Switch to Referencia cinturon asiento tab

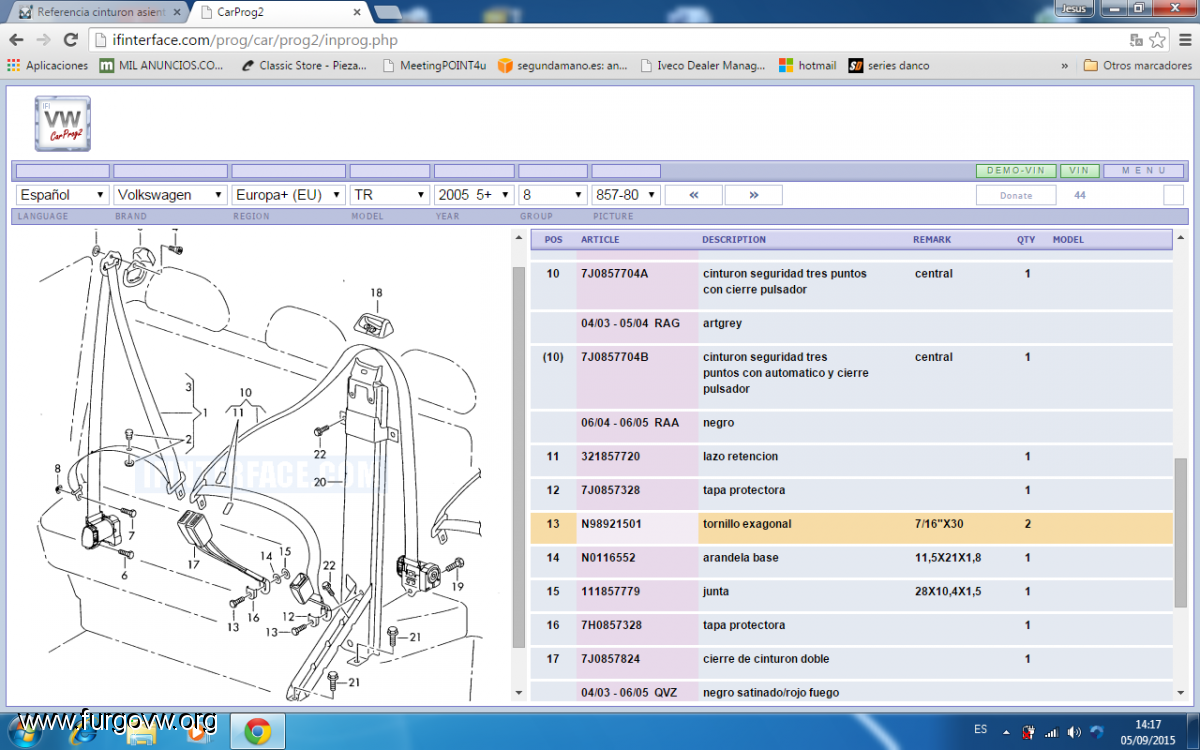98,12
